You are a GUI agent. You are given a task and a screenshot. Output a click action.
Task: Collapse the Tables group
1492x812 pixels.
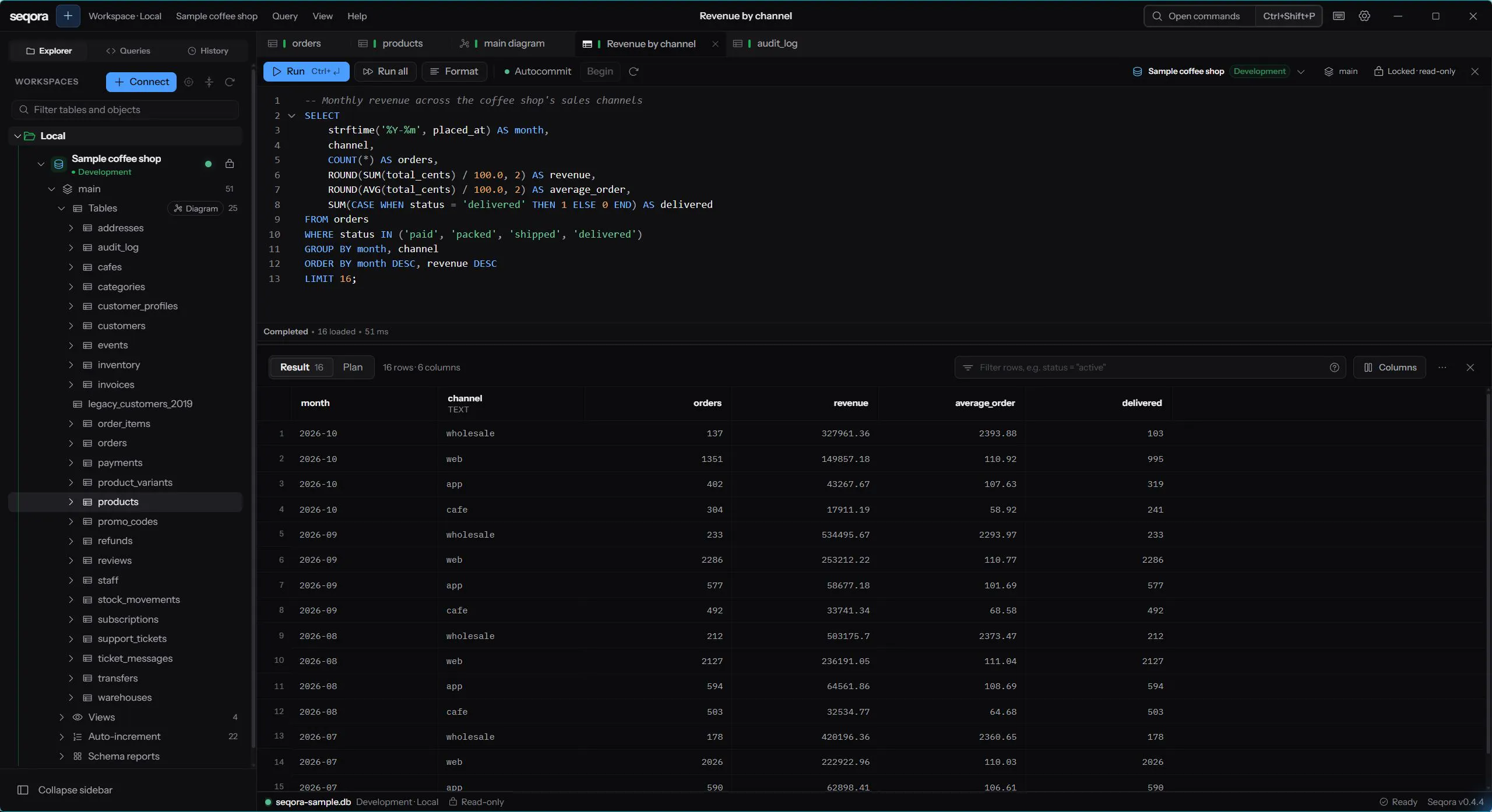pos(61,208)
